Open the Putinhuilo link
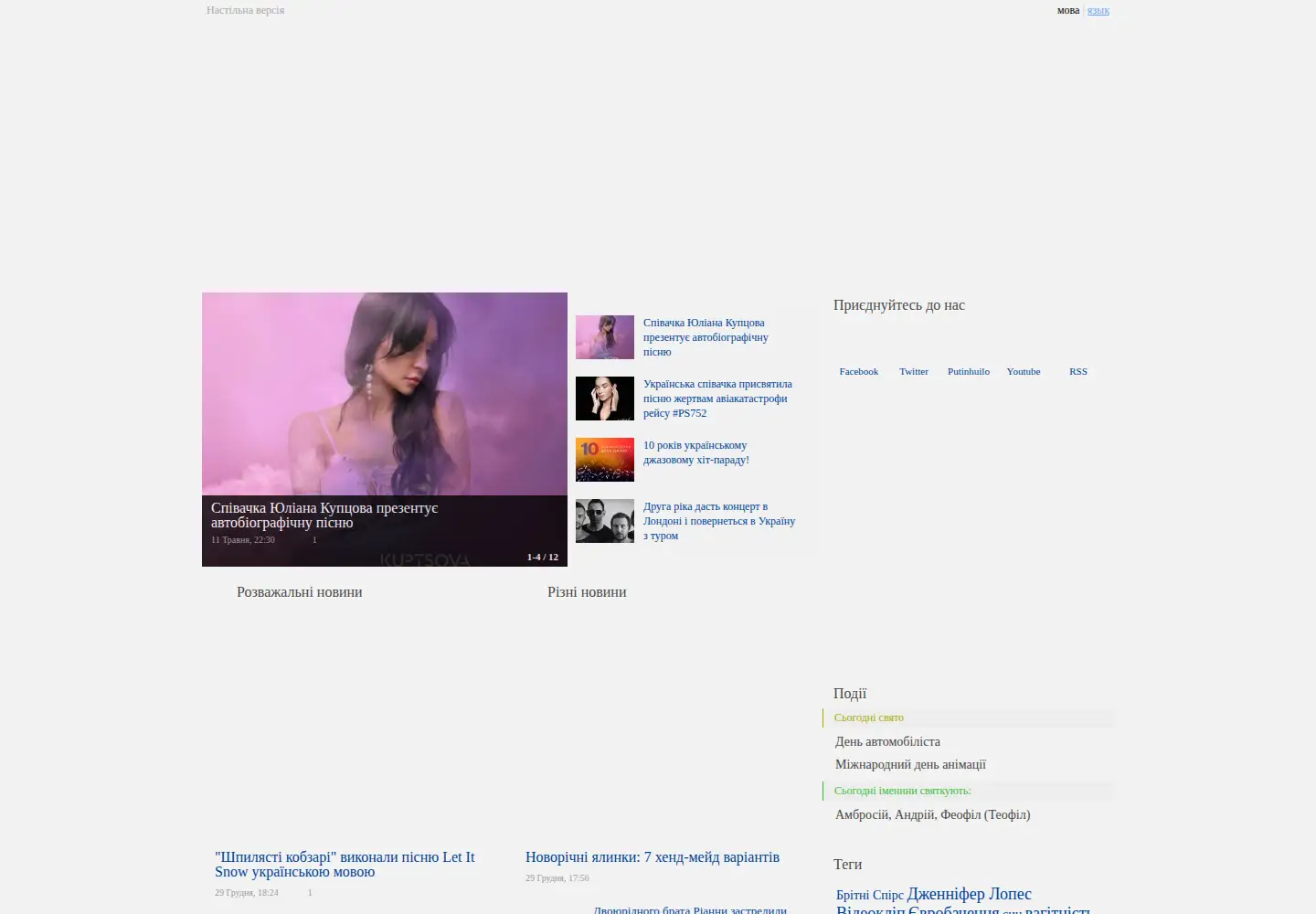The height and width of the screenshot is (914, 1316). click(969, 371)
